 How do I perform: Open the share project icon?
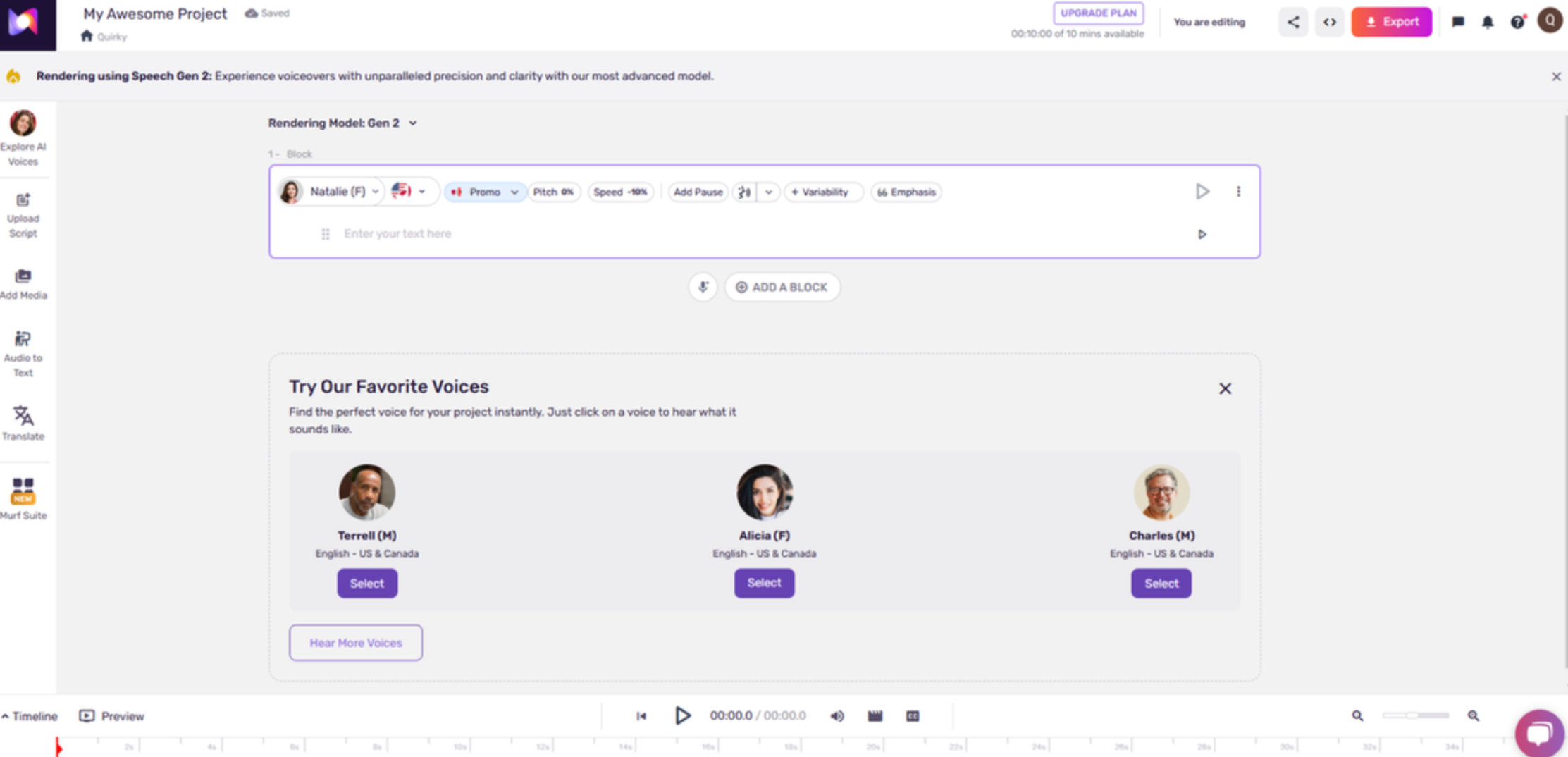[x=1293, y=22]
